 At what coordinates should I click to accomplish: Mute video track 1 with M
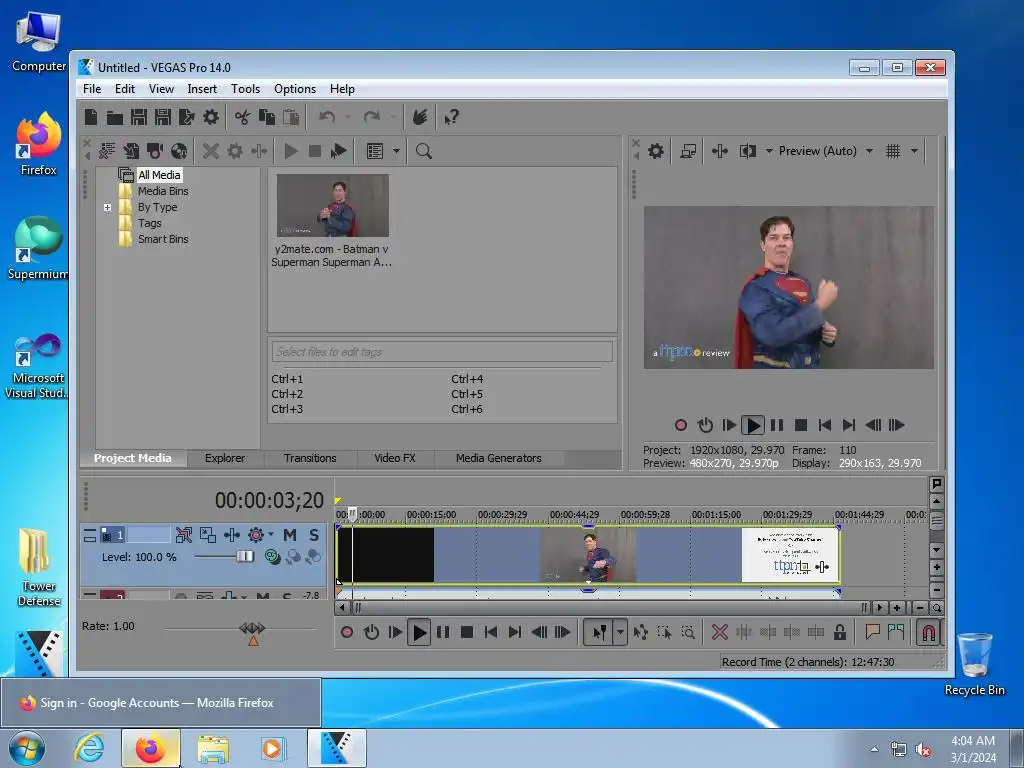coord(290,536)
